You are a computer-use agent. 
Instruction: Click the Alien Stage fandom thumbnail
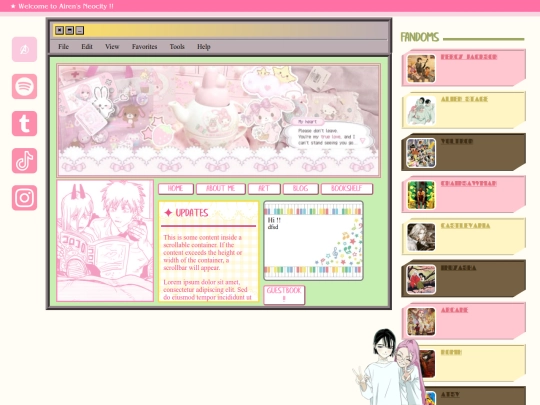click(421, 111)
